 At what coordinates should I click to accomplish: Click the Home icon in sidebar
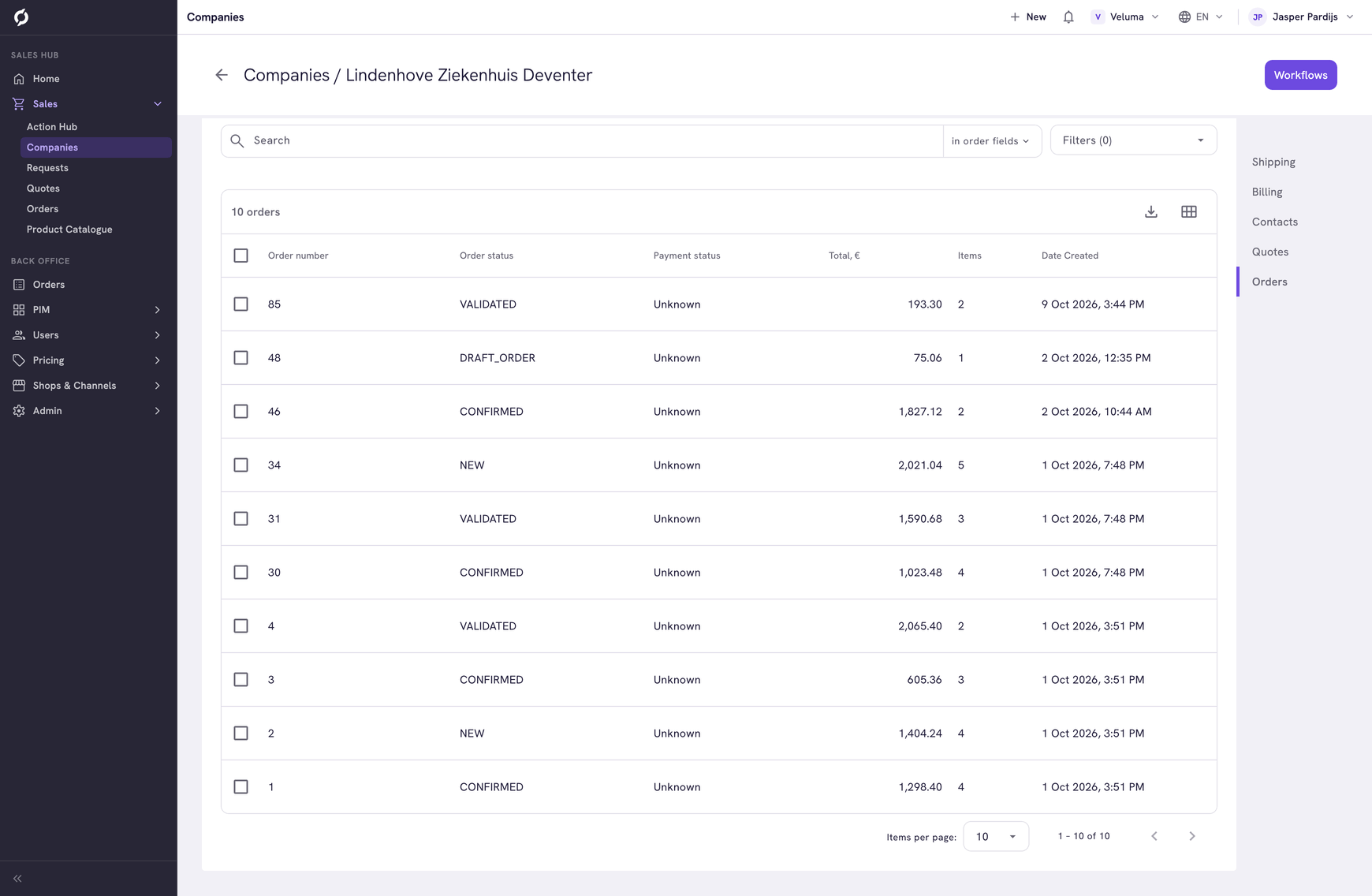pos(19,79)
